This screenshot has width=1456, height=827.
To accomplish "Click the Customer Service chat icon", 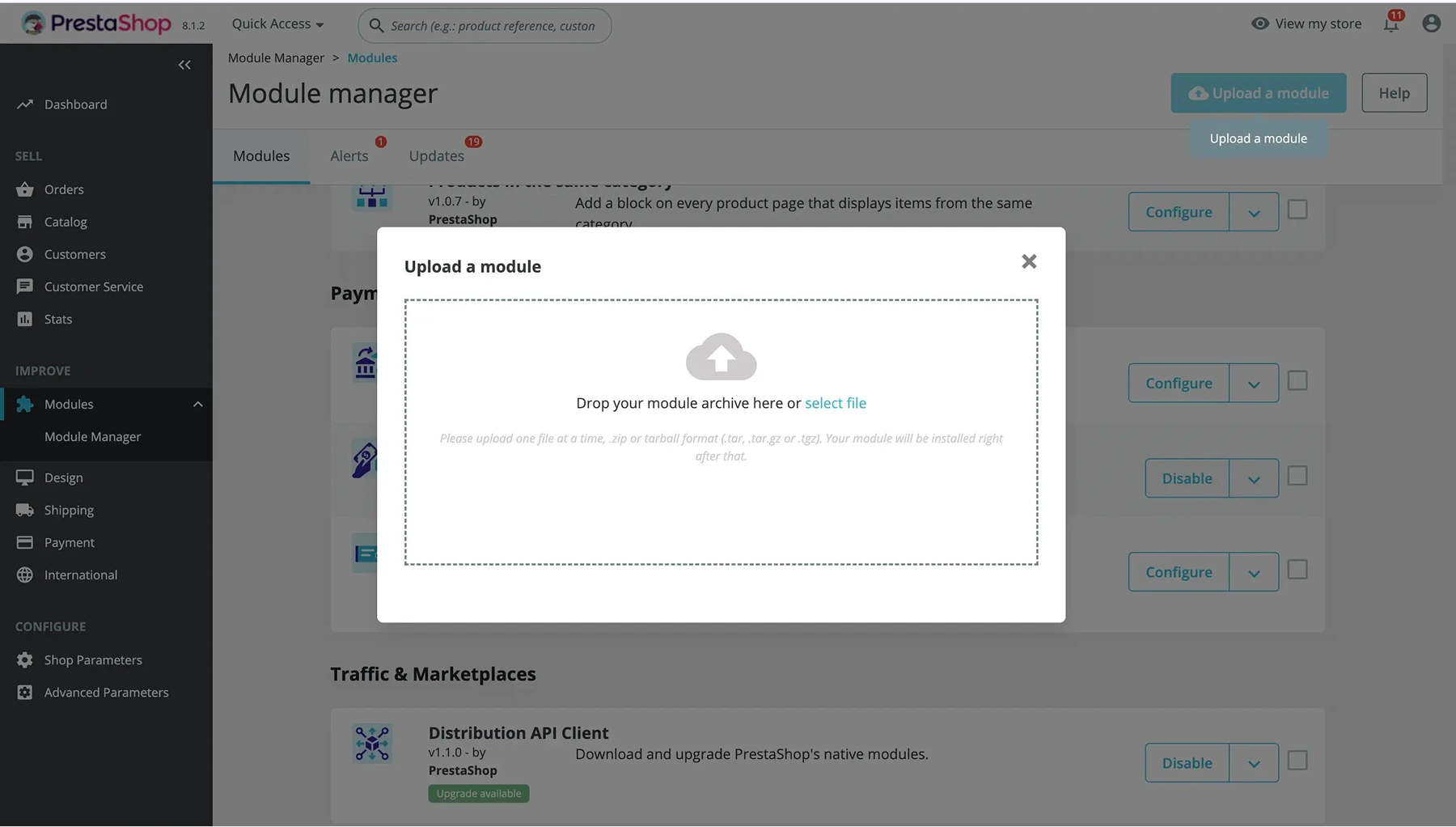I will 25,286.
